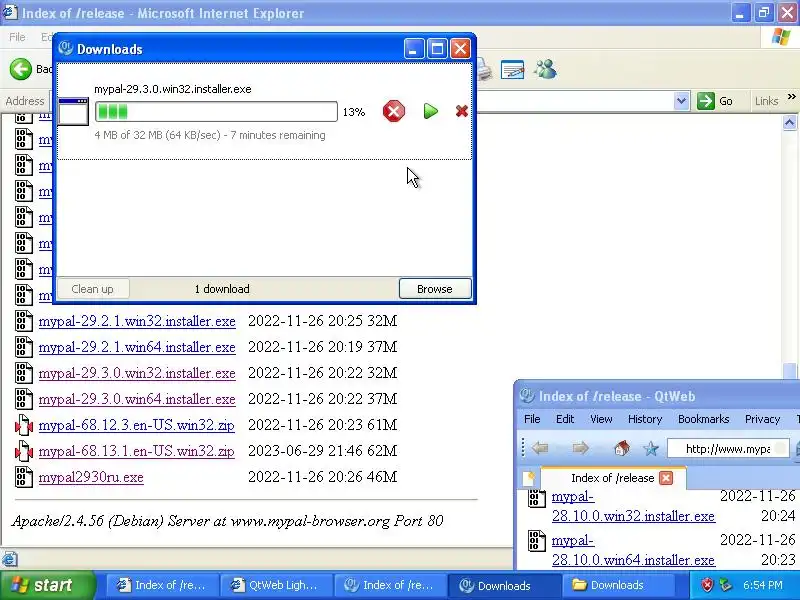The height and width of the screenshot is (600, 800).
Task: Click the QtWeb URL address field
Action: click(728, 448)
